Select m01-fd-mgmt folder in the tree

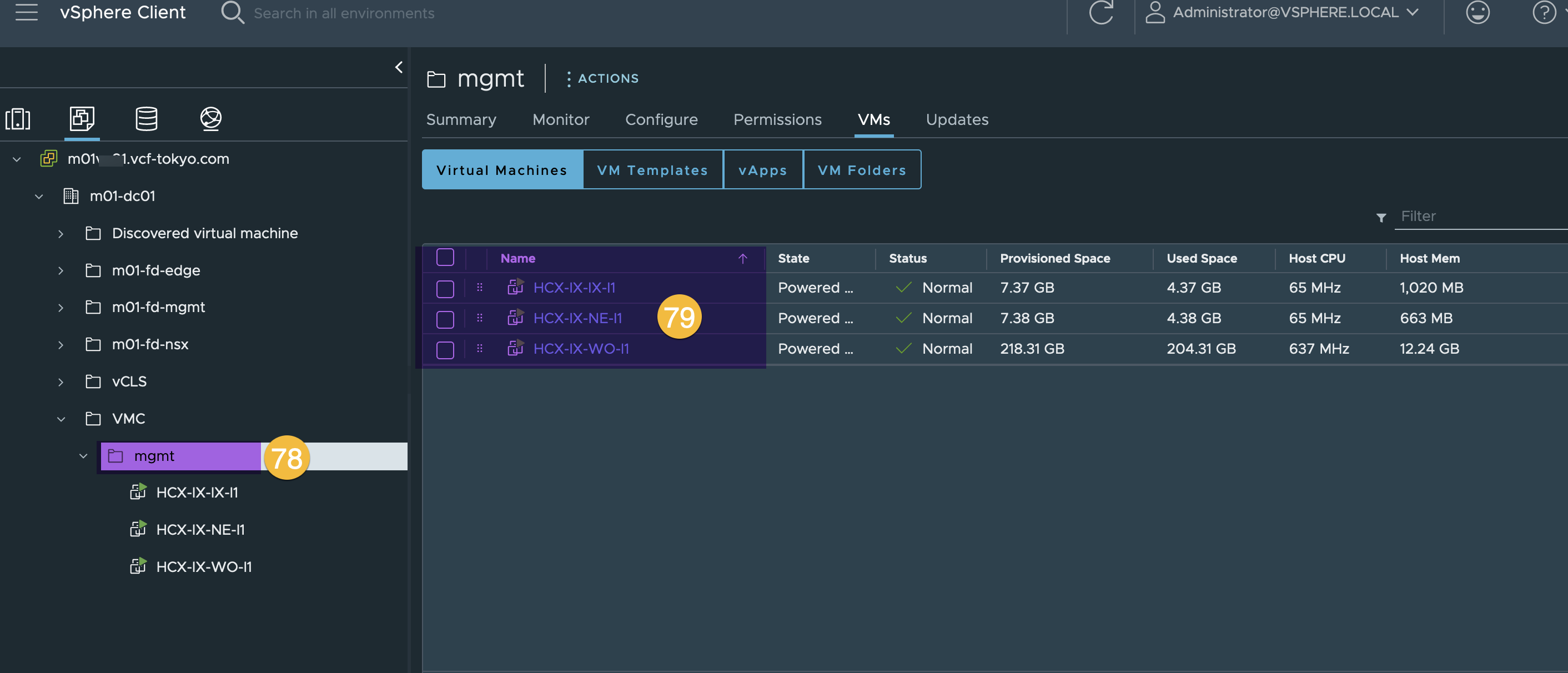coord(158,307)
